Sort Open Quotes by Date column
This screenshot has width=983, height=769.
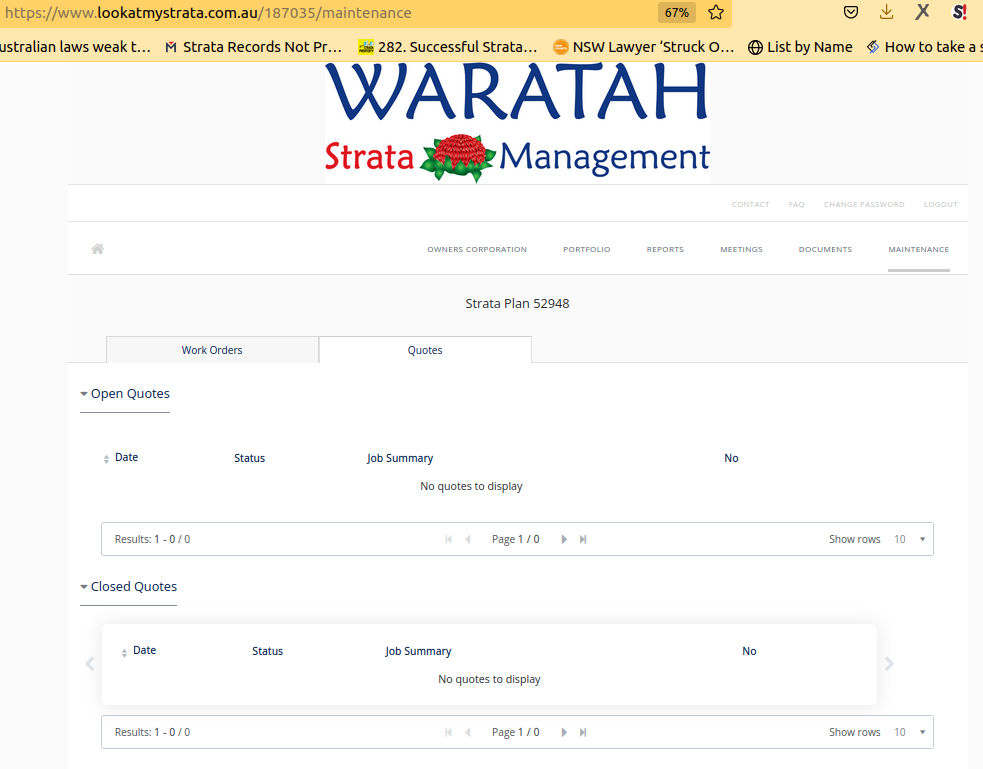[x=120, y=458]
